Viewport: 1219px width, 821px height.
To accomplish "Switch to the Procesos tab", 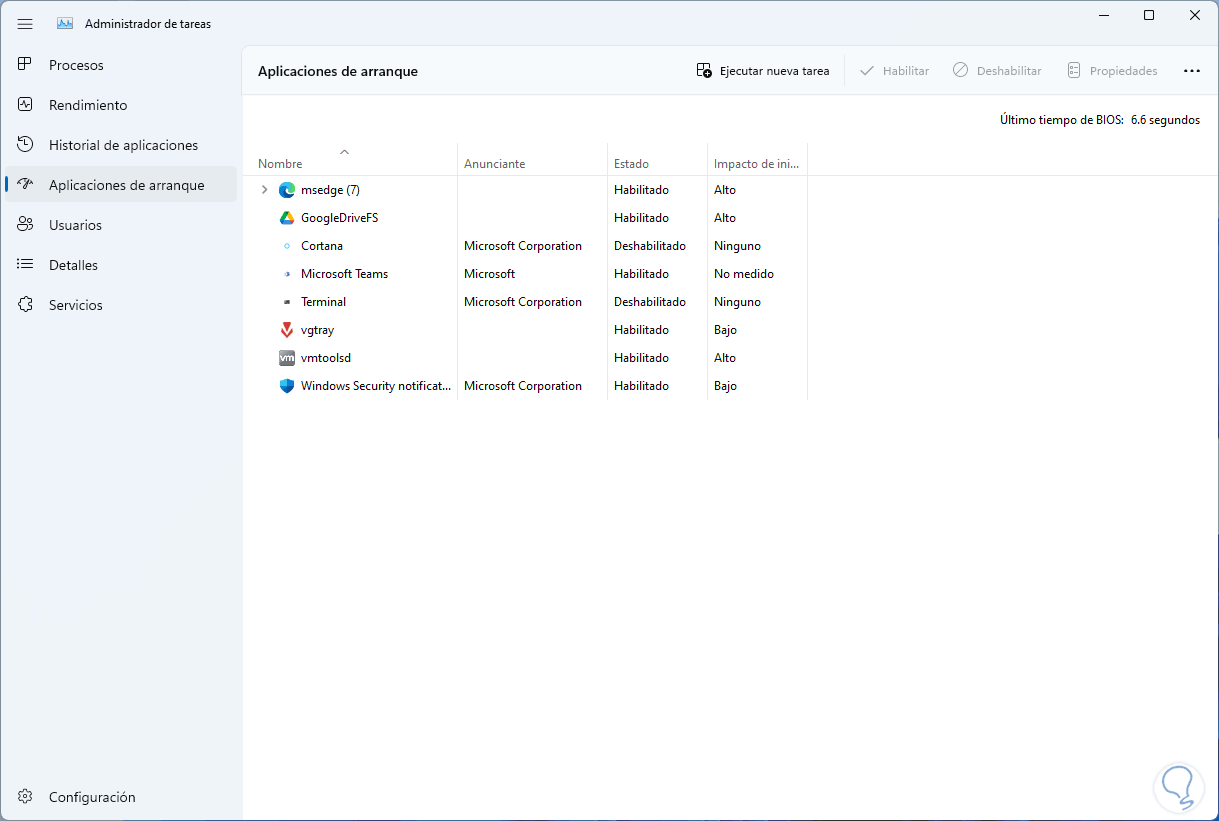I will point(76,65).
